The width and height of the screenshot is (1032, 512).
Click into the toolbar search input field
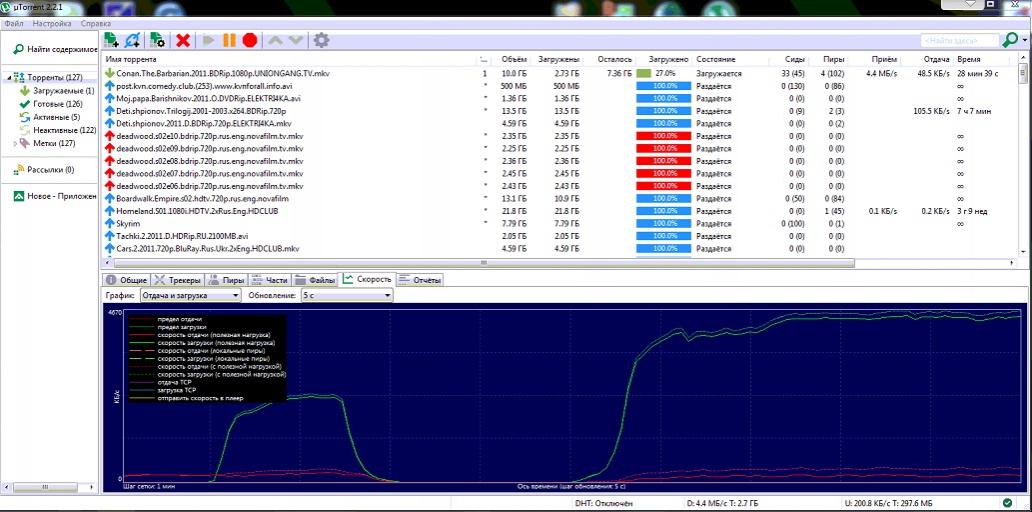tap(960, 41)
